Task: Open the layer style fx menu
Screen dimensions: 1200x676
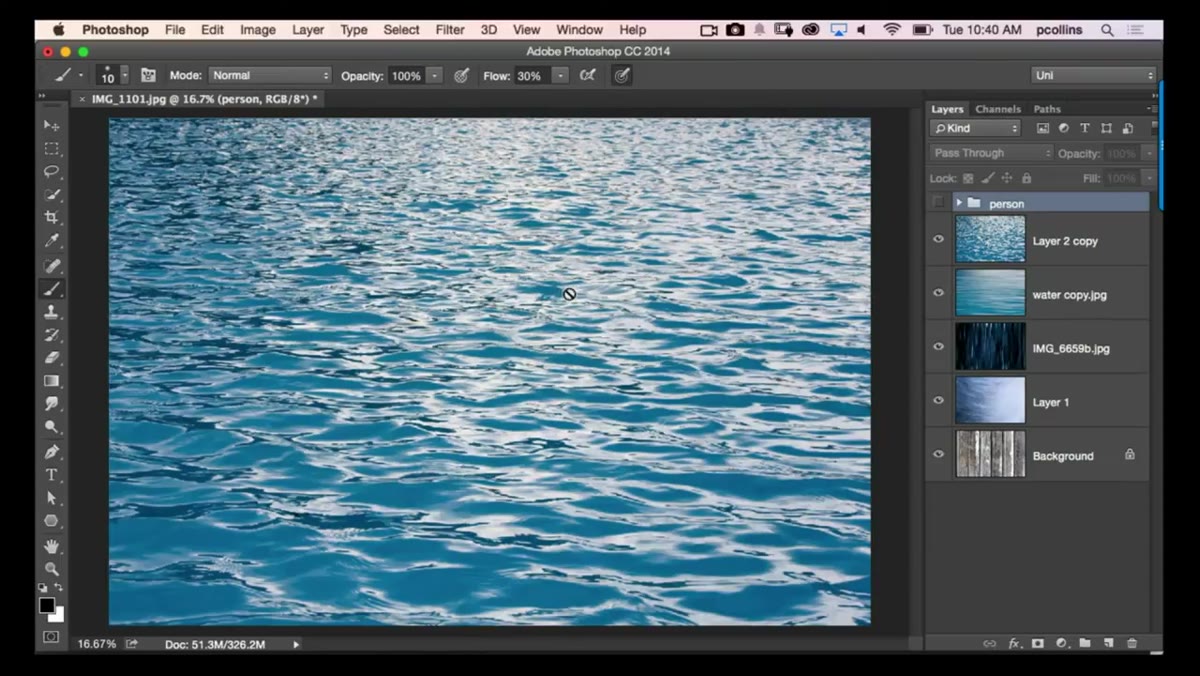Action: pyautogui.click(x=1014, y=643)
